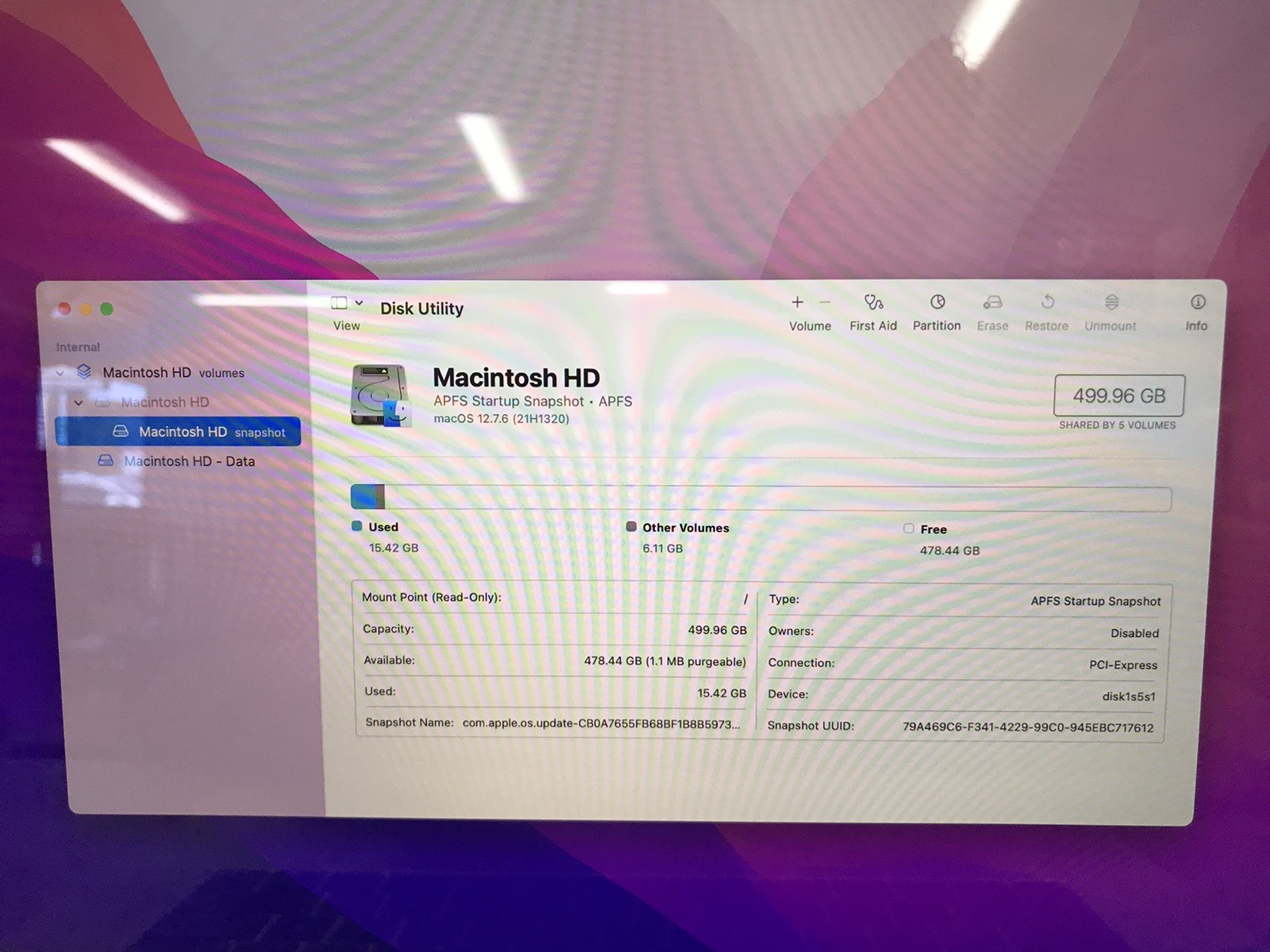This screenshot has height=952, width=1270.
Task: Click the Owners Disabled value
Action: pyautogui.click(x=1135, y=633)
